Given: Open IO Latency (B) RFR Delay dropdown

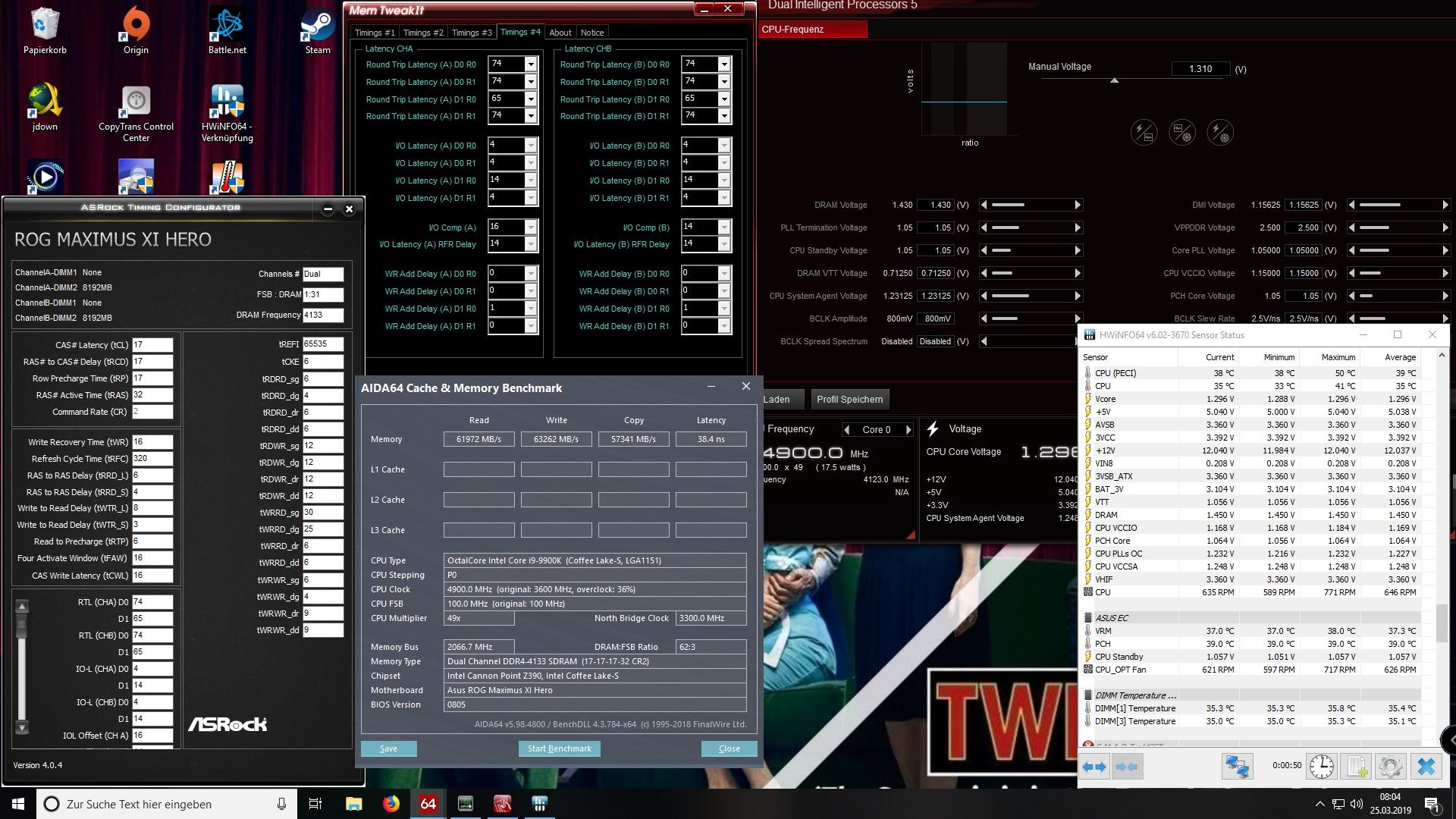Looking at the screenshot, I should [x=724, y=244].
